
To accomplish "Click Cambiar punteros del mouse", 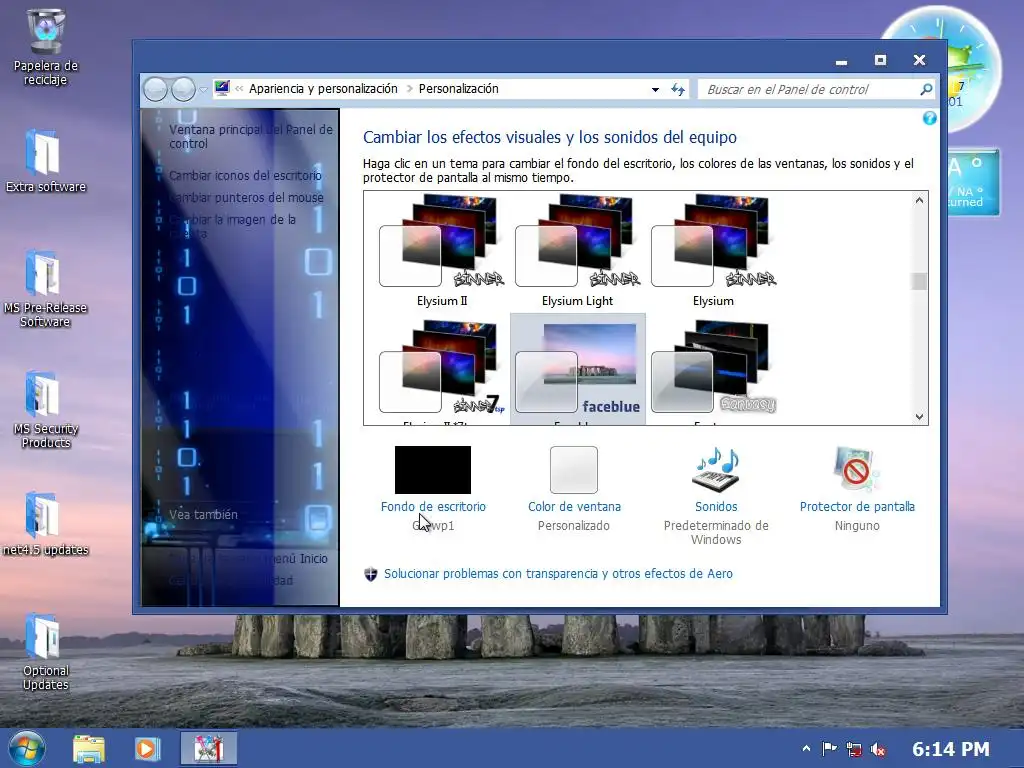I will click(x=246, y=198).
